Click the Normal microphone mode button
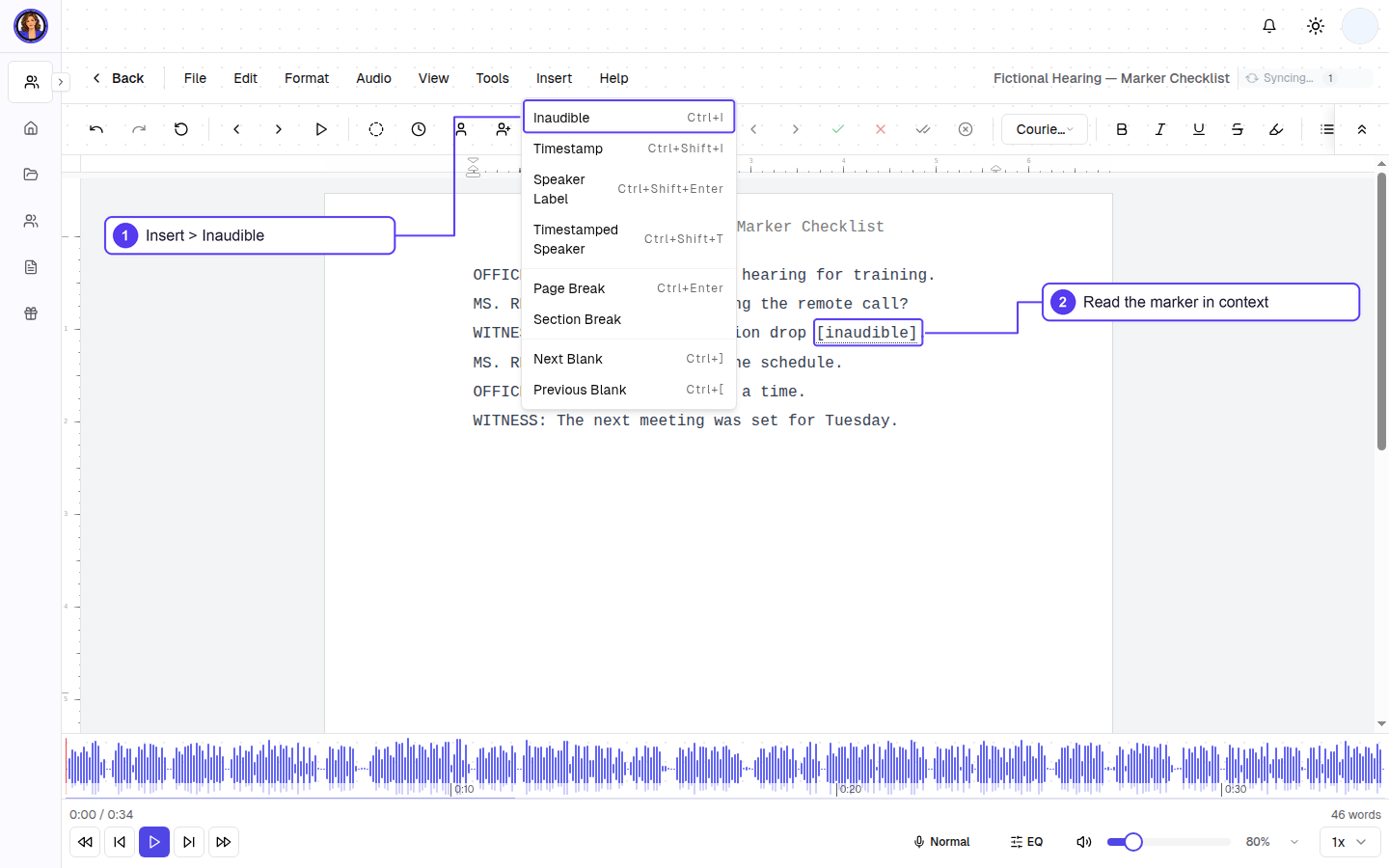This screenshot has height=868, width=1389. 941,842
